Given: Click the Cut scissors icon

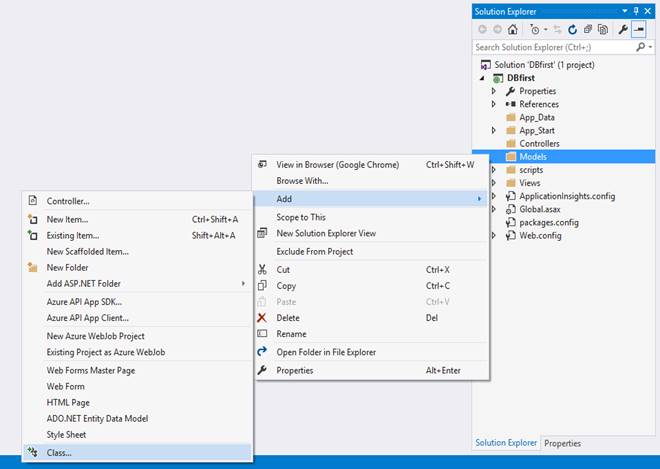Looking at the screenshot, I should 262,269.
